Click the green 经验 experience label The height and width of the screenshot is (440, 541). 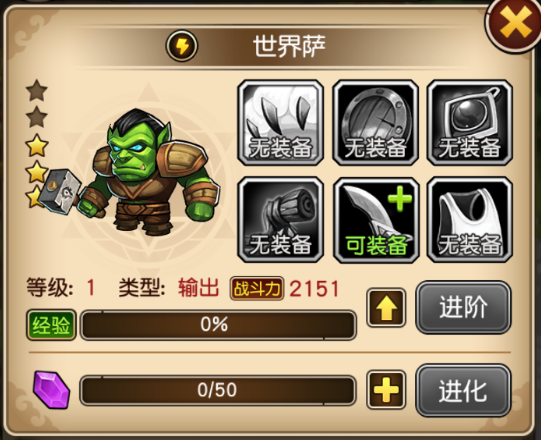tap(51, 325)
